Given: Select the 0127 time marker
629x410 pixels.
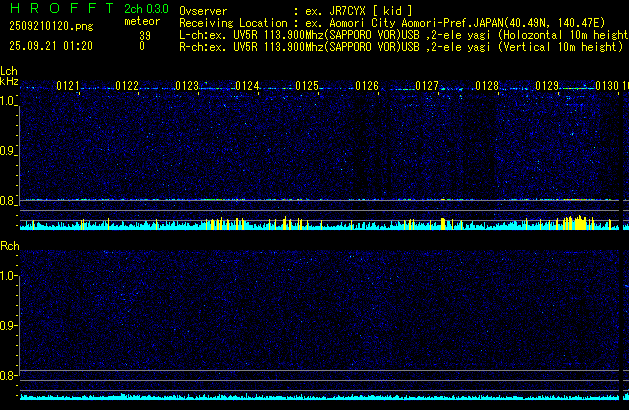Looking at the screenshot, I should [427, 86].
